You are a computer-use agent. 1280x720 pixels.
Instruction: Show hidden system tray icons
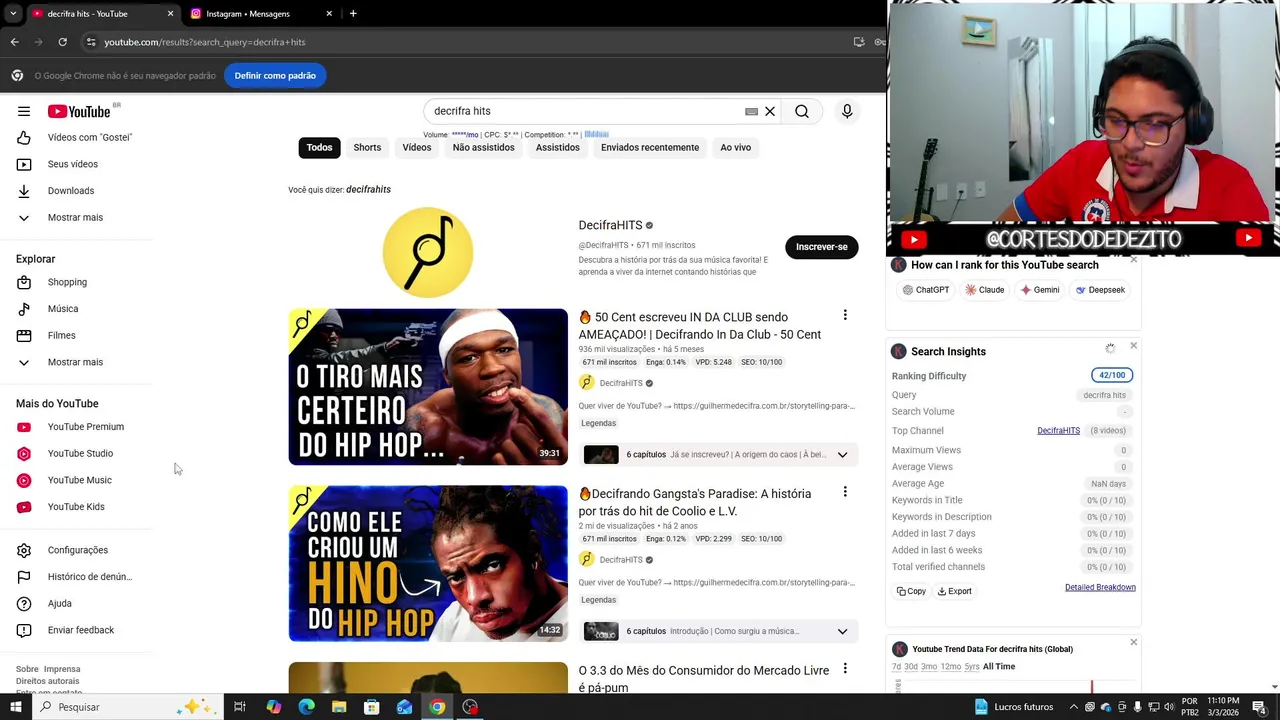click(x=1074, y=707)
